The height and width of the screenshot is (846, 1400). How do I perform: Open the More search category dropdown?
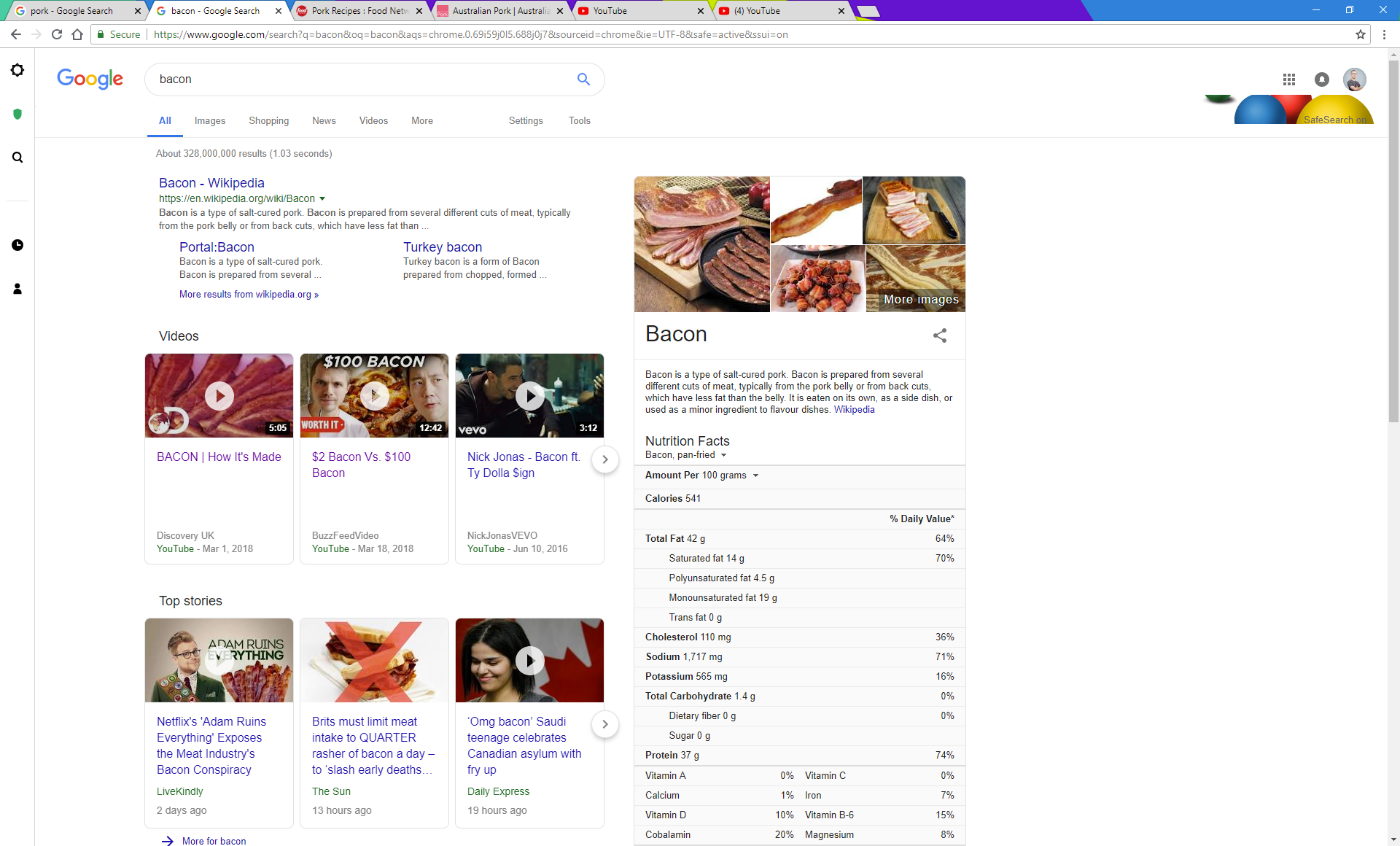click(x=422, y=121)
